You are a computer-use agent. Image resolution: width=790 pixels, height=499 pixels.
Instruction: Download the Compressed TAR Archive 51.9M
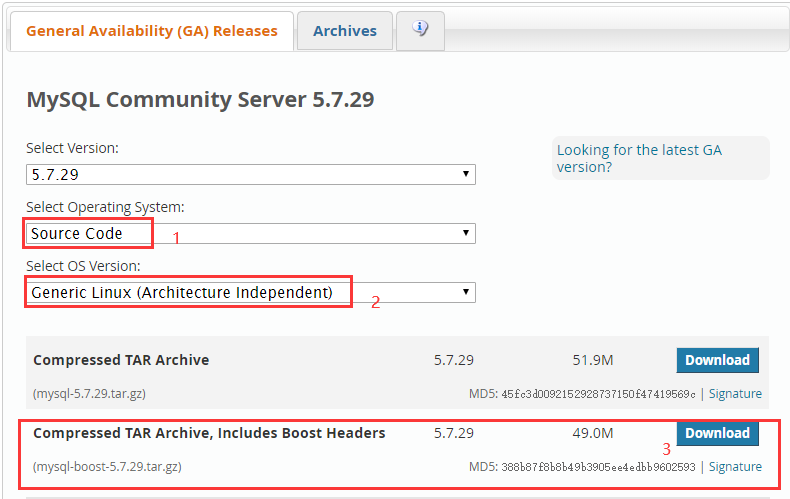pyautogui.click(x=717, y=360)
